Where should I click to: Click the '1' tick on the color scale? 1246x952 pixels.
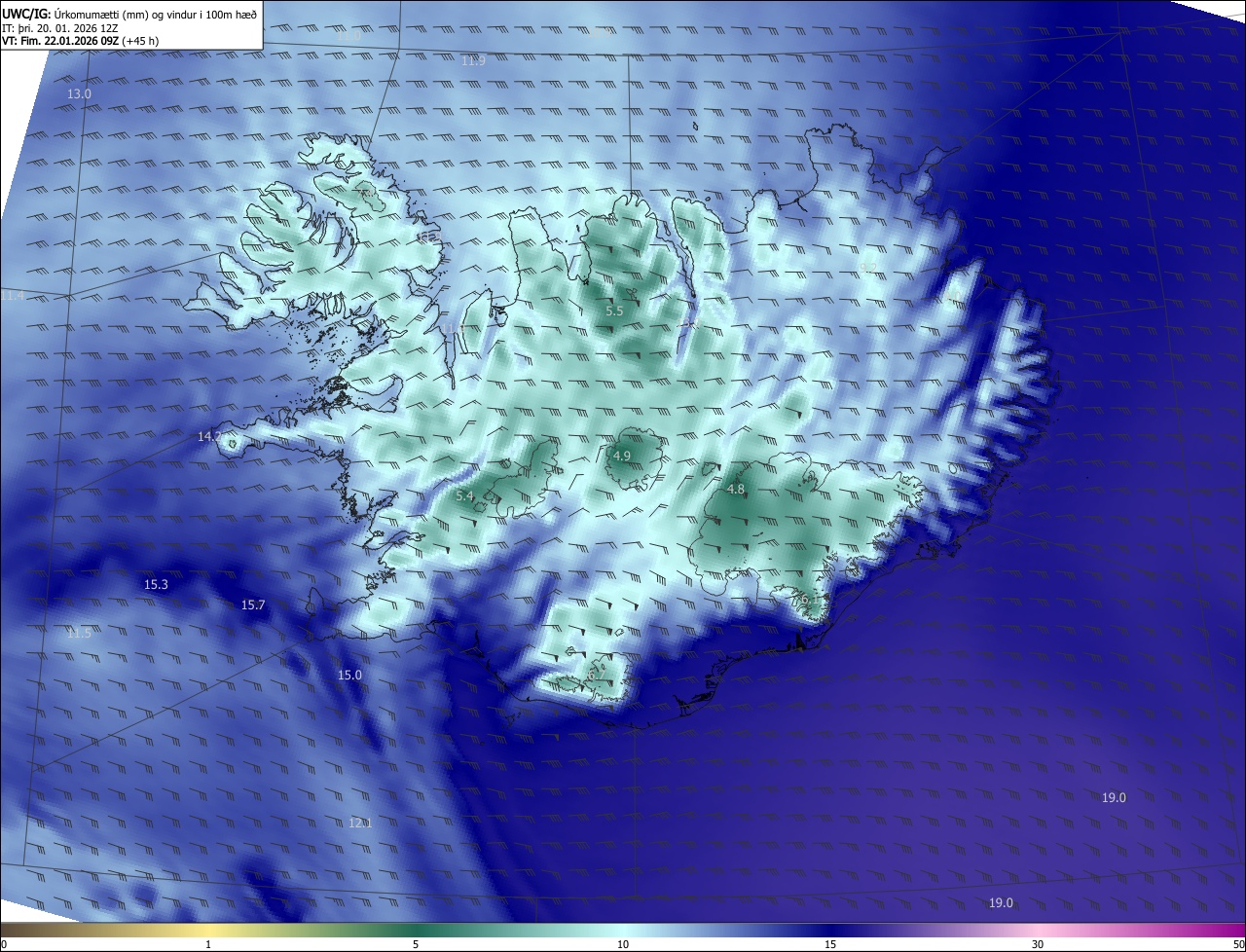pyautogui.click(x=208, y=945)
